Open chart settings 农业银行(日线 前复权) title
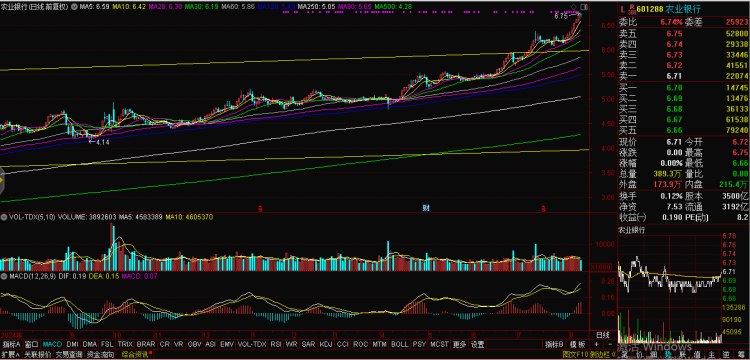Screen dimensions: 750x360 pyautogui.click(x=34, y=7)
